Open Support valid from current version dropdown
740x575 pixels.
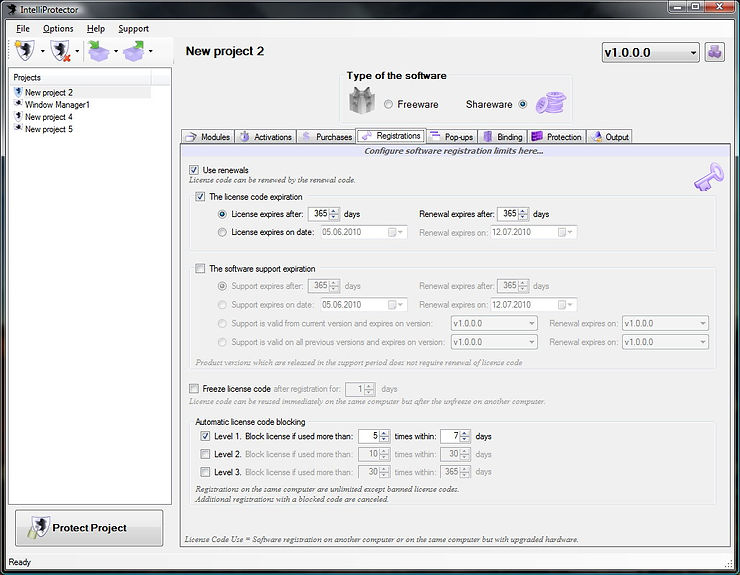pos(494,323)
